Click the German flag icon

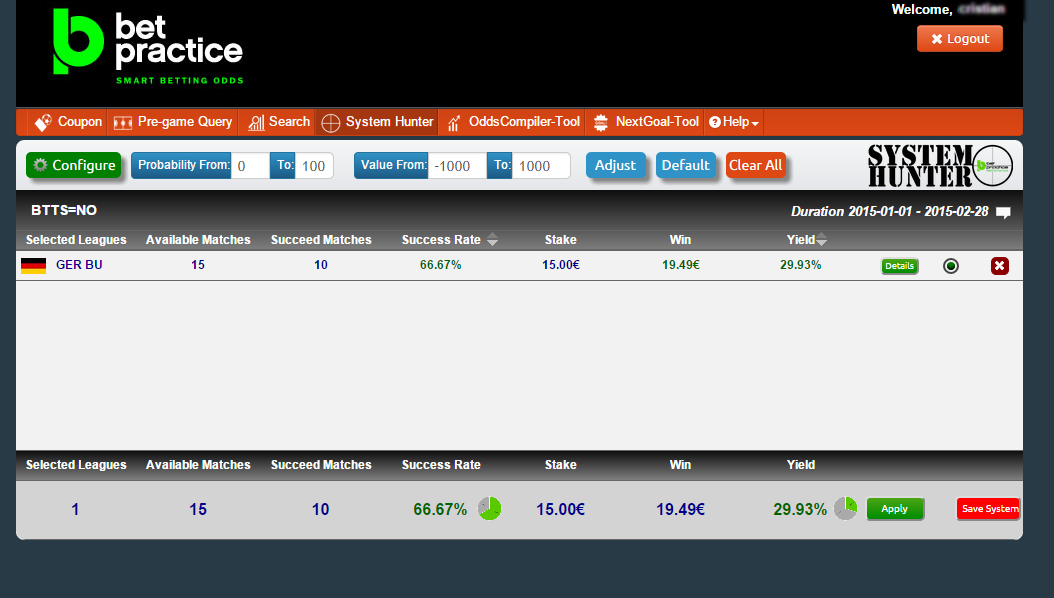pyautogui.click(x=34, y=265)
